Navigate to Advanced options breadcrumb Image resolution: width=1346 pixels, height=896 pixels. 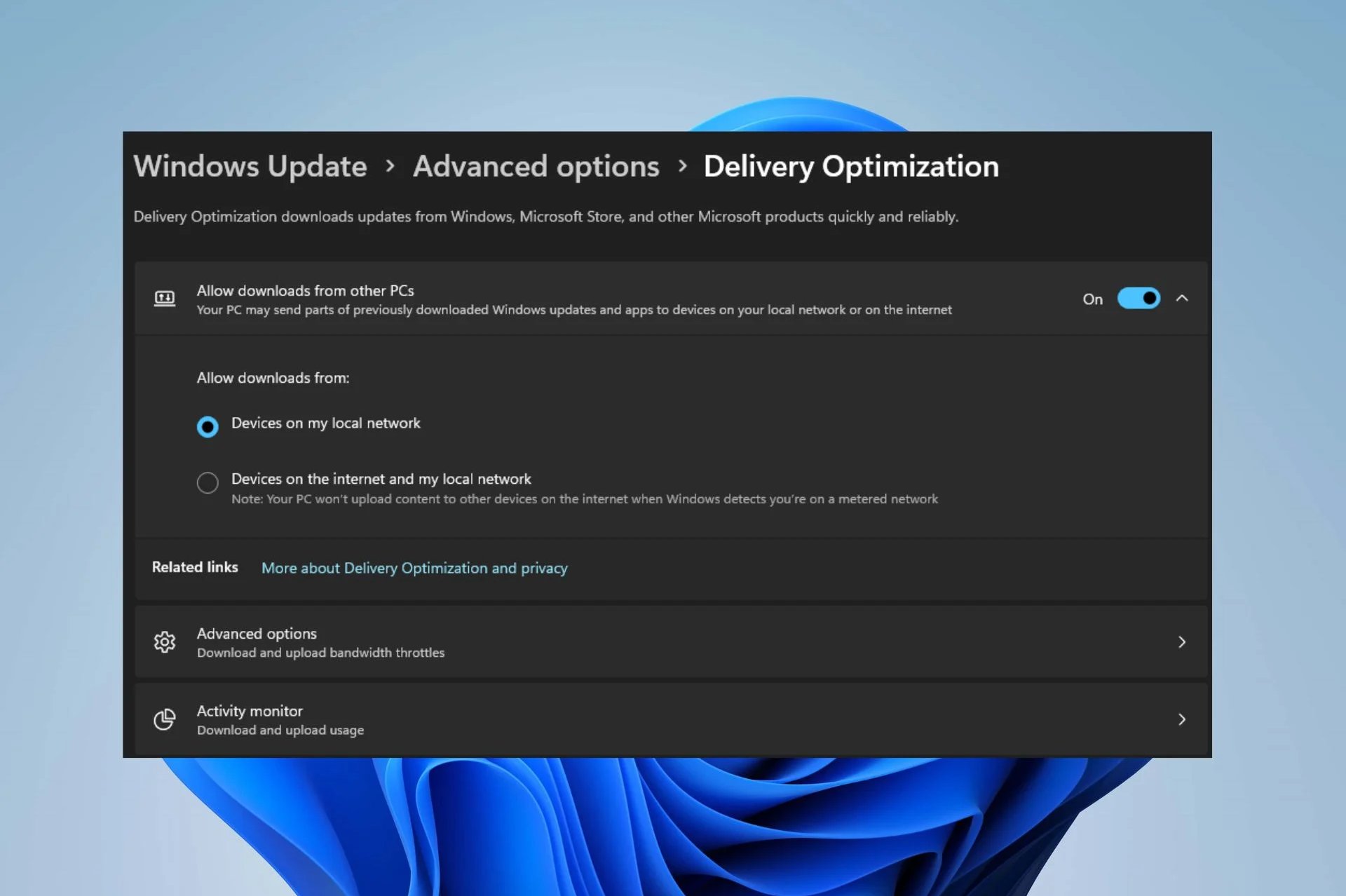536,167
